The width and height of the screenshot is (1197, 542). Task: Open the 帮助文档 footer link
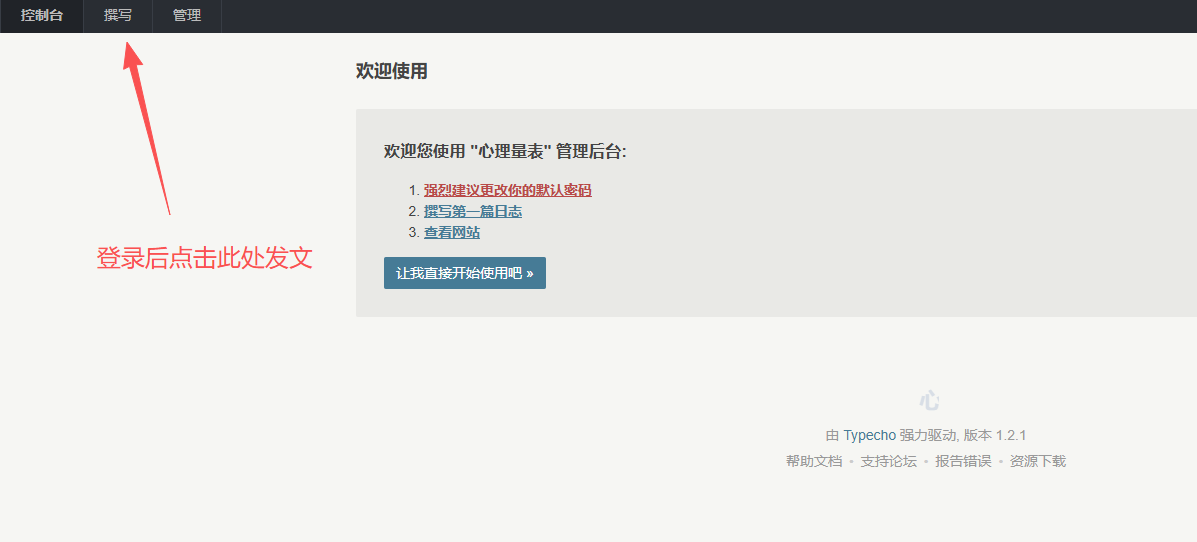pyautogui.click(x=814, y=461)
